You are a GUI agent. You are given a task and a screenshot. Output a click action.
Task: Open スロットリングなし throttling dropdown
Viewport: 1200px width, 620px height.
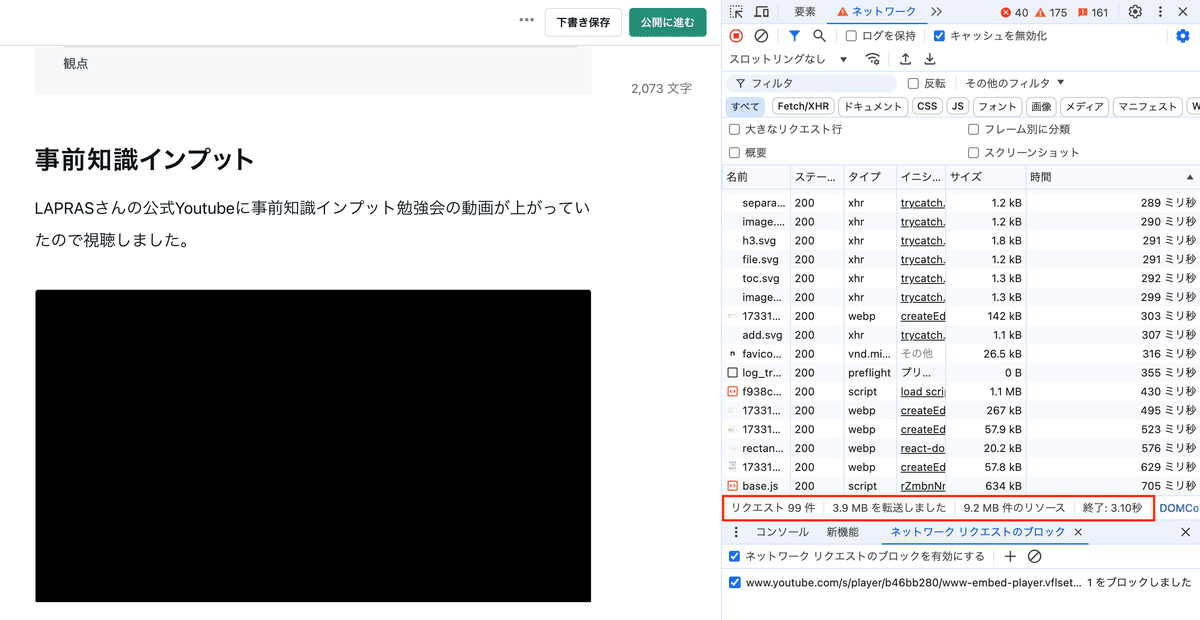coord(788,59)
